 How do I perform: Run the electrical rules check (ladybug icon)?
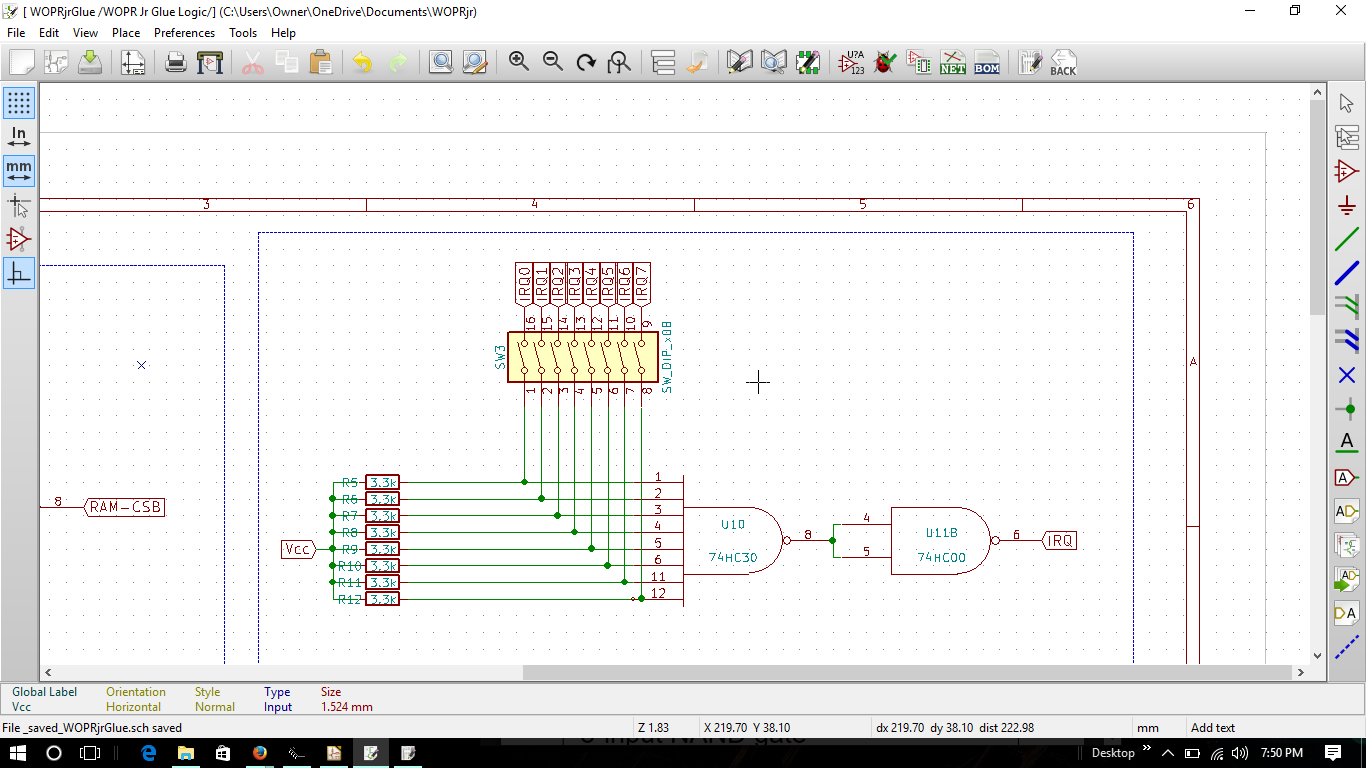pyautogui.click(x=884, y=62)
